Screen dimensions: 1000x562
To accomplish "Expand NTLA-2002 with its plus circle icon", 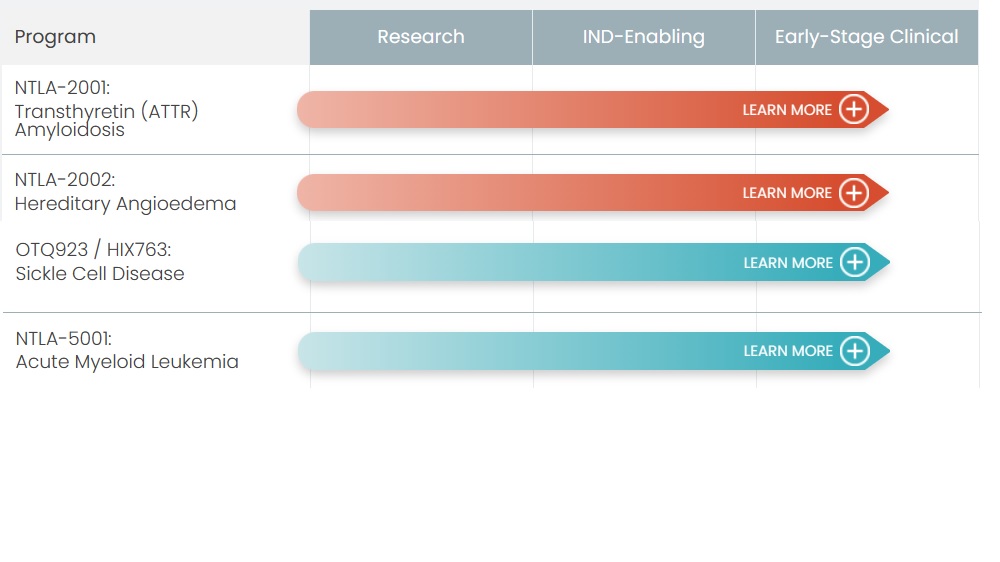I will (853, 193).
